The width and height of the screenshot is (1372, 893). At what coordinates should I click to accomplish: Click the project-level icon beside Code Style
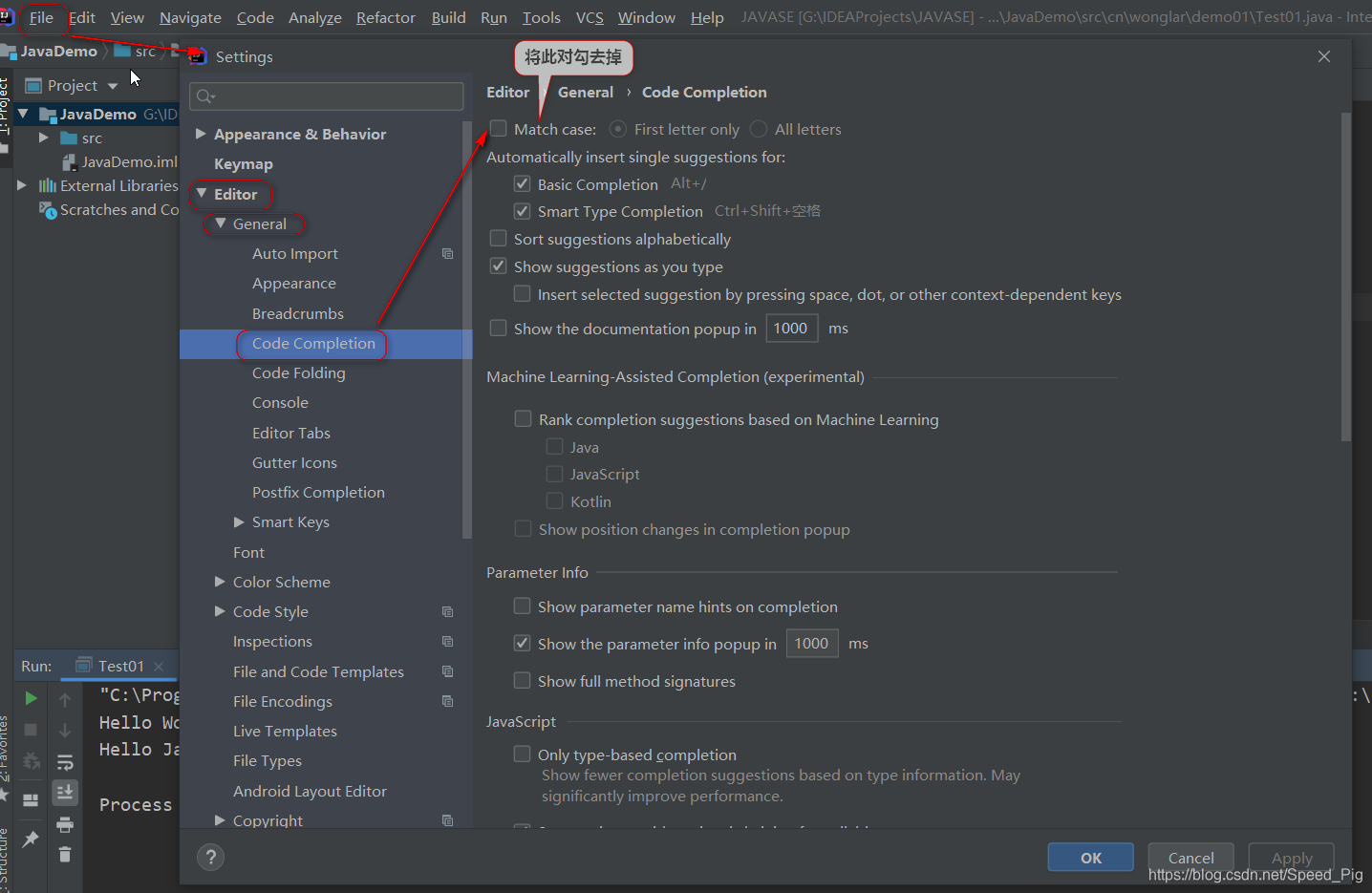coord(447,611)
